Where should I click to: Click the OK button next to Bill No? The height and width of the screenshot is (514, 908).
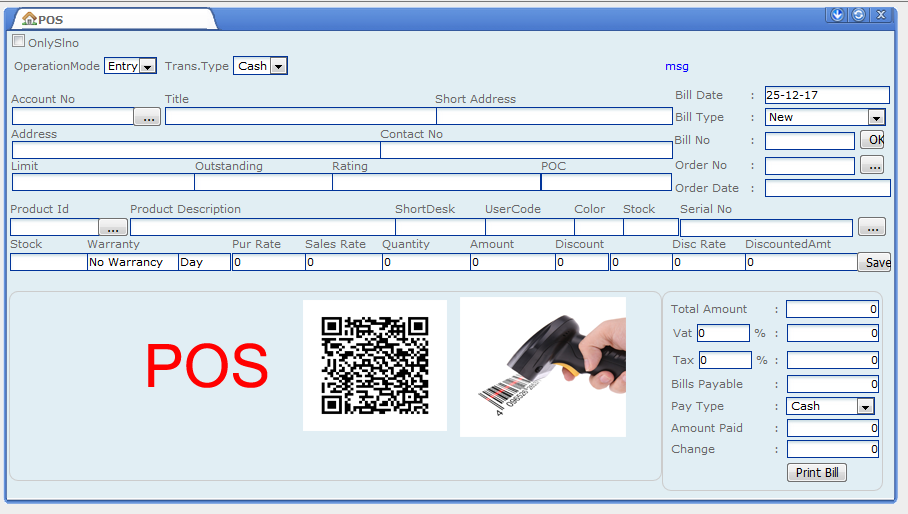874,139
